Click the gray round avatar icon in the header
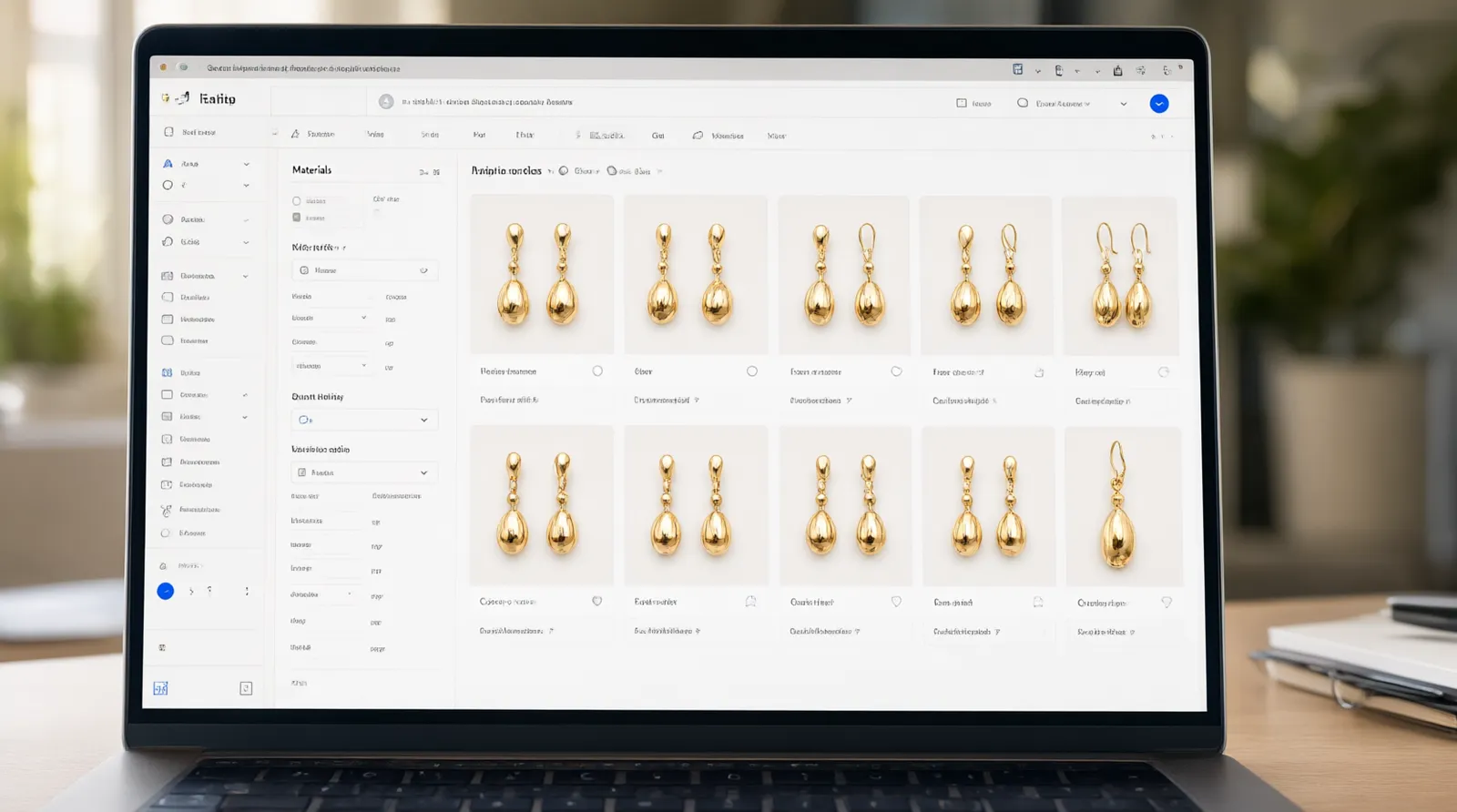Screen dimensions: 1457x812 [386, 102]
